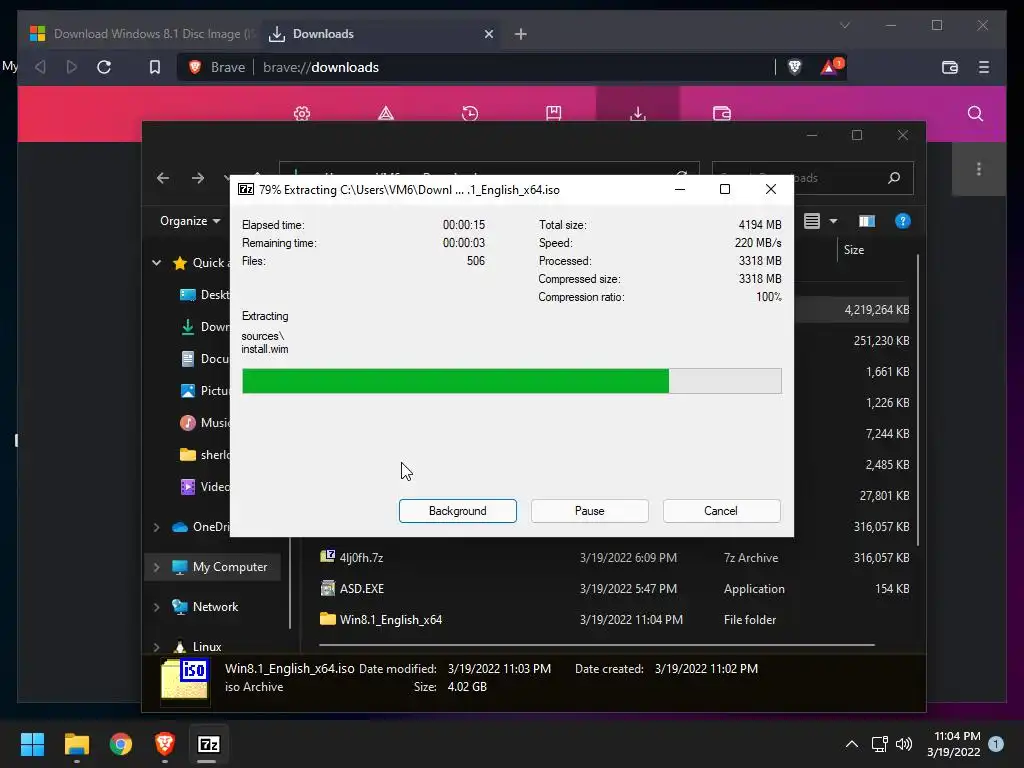Open a new Brave tab
Screen dimensions: 1024x768
point(520,34)
